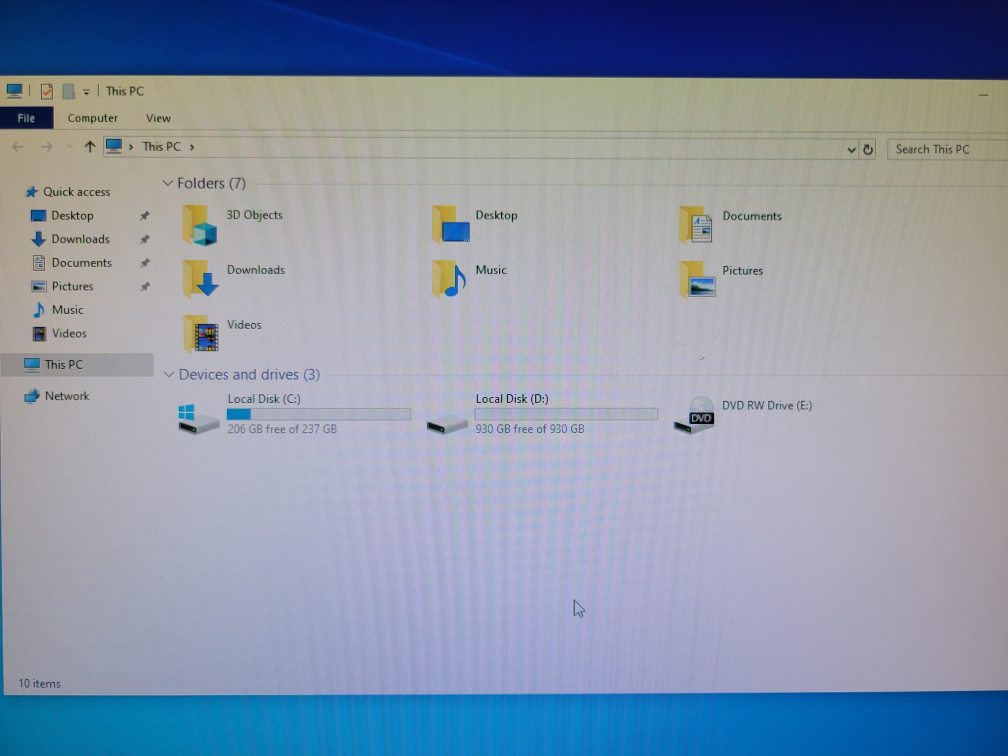
Task: Click the Documents icon in sidebar
Action: [x=39, y=262]
